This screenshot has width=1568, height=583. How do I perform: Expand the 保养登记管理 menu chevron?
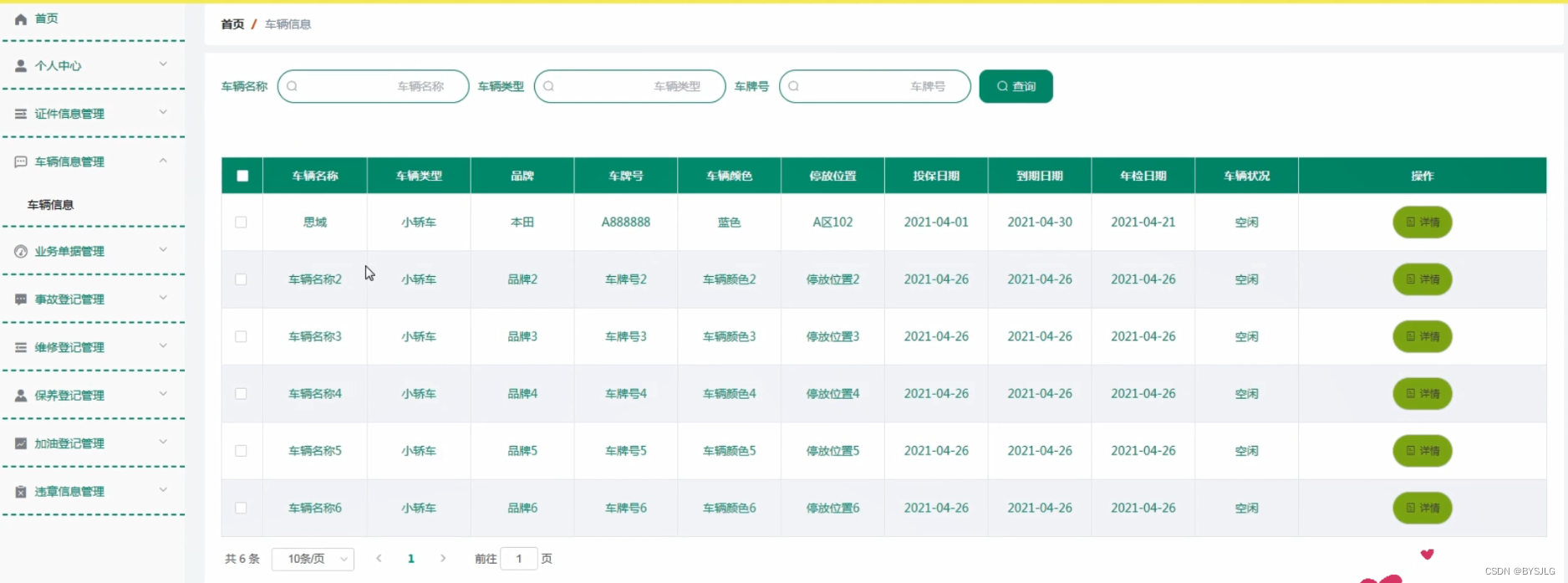pos(163,394)
